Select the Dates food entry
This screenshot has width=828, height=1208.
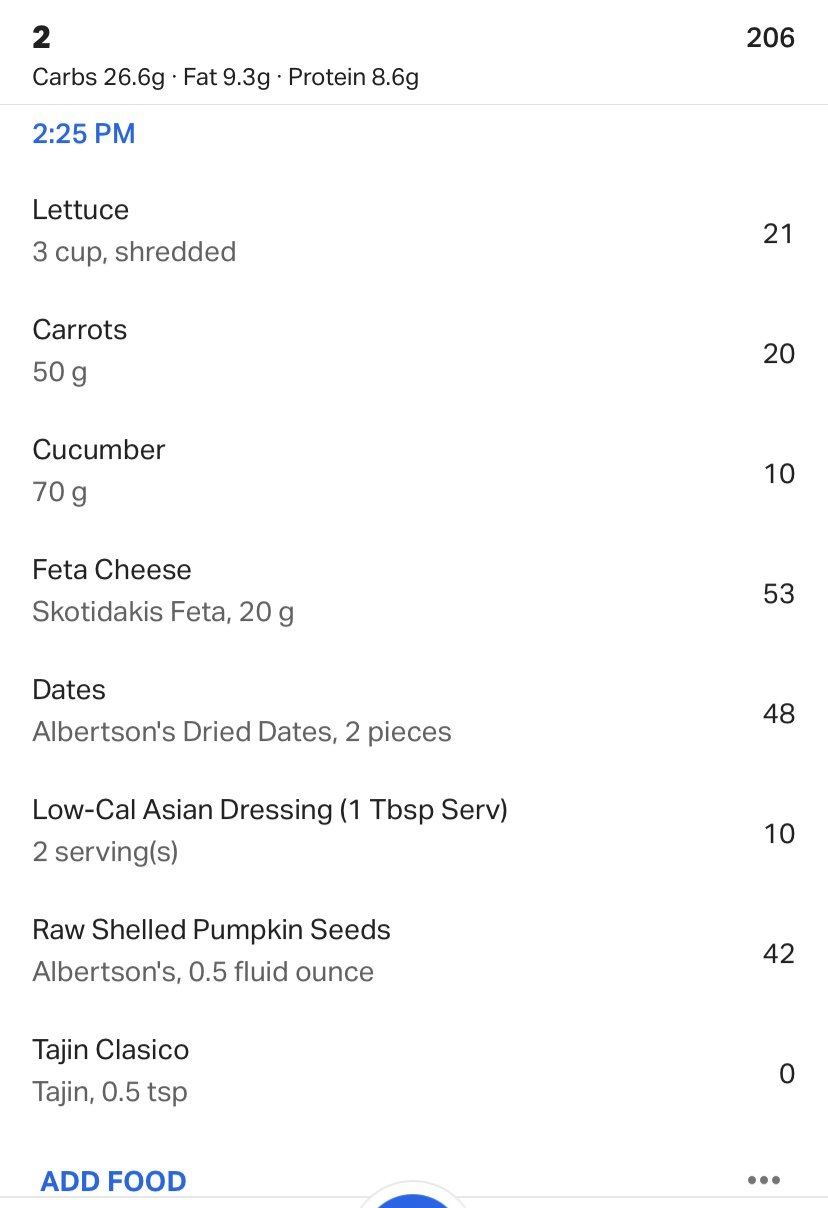(414, 711)
